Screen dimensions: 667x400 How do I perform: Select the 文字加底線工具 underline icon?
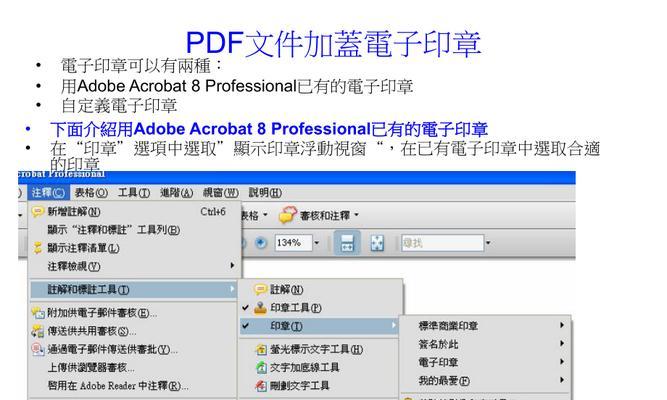point(260,367)
